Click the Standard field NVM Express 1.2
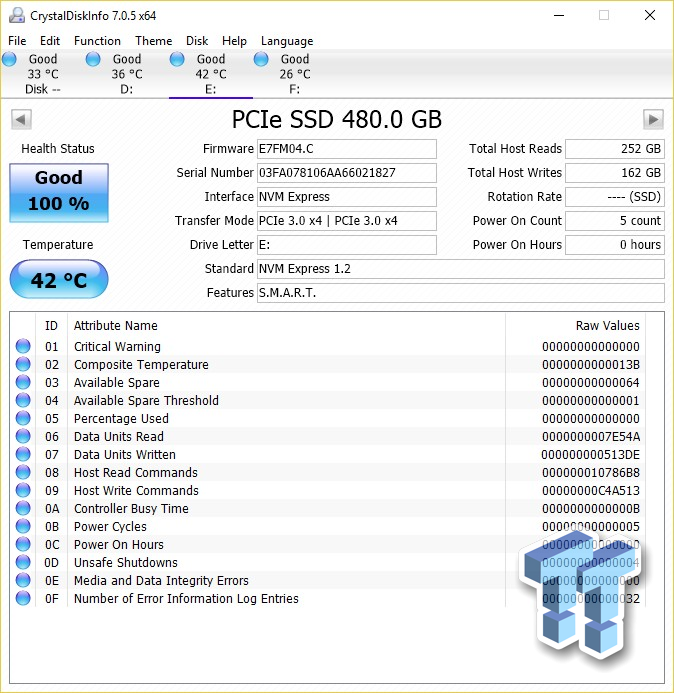This screenshot has width=674, height=693. (x=461, y=269)
